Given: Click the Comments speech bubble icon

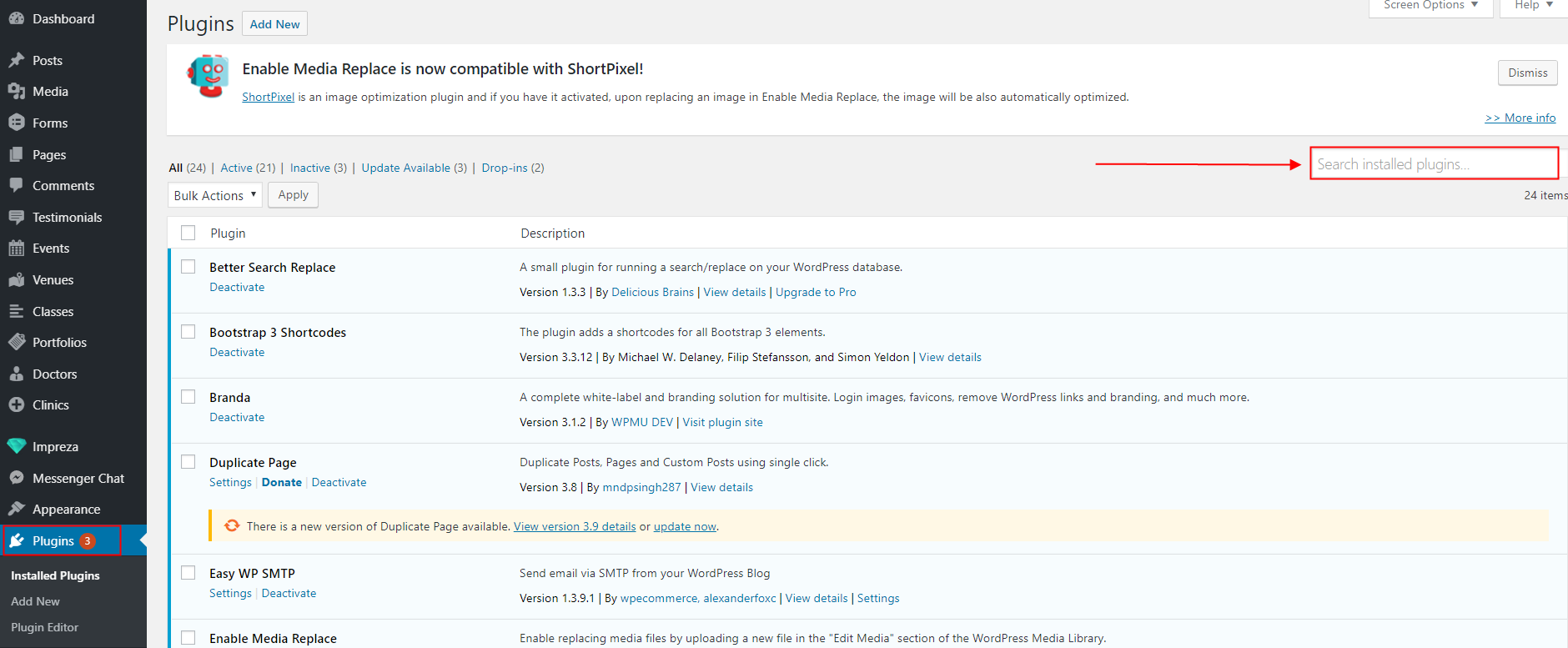Looking at the screenshot, I should click(17, 185).
